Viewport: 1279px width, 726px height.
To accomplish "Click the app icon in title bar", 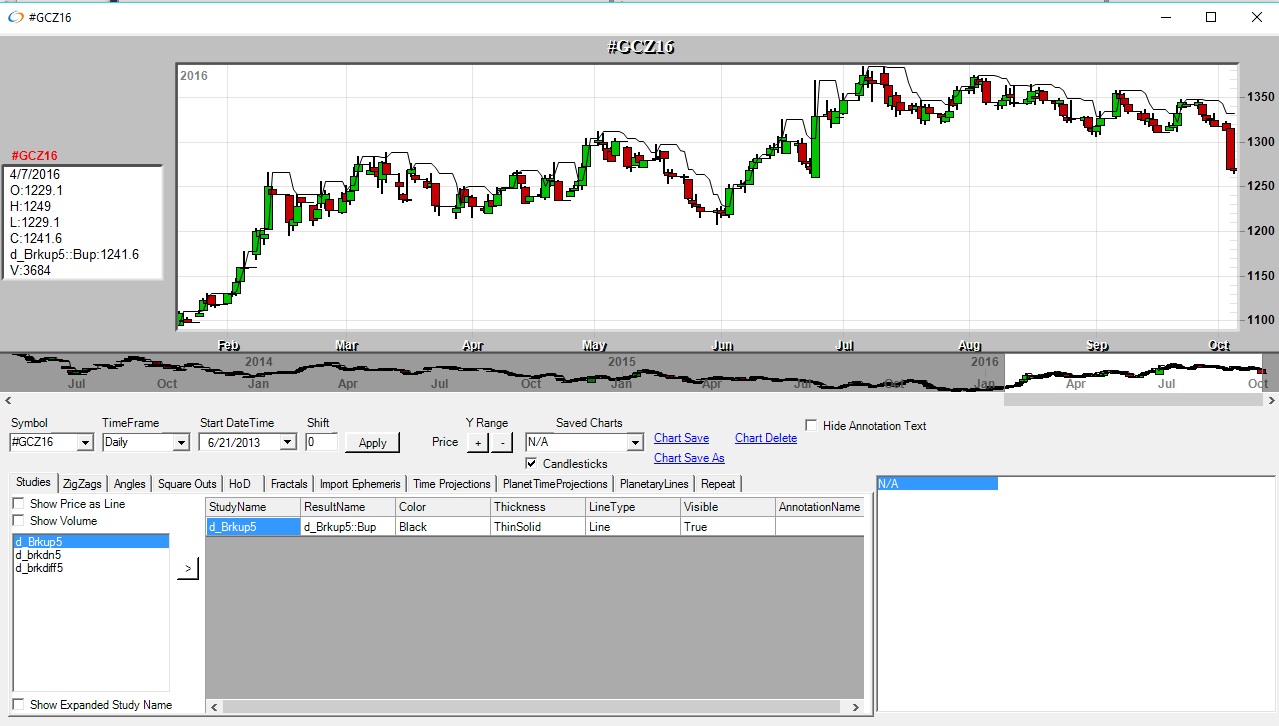I will [x=14, y=17].
